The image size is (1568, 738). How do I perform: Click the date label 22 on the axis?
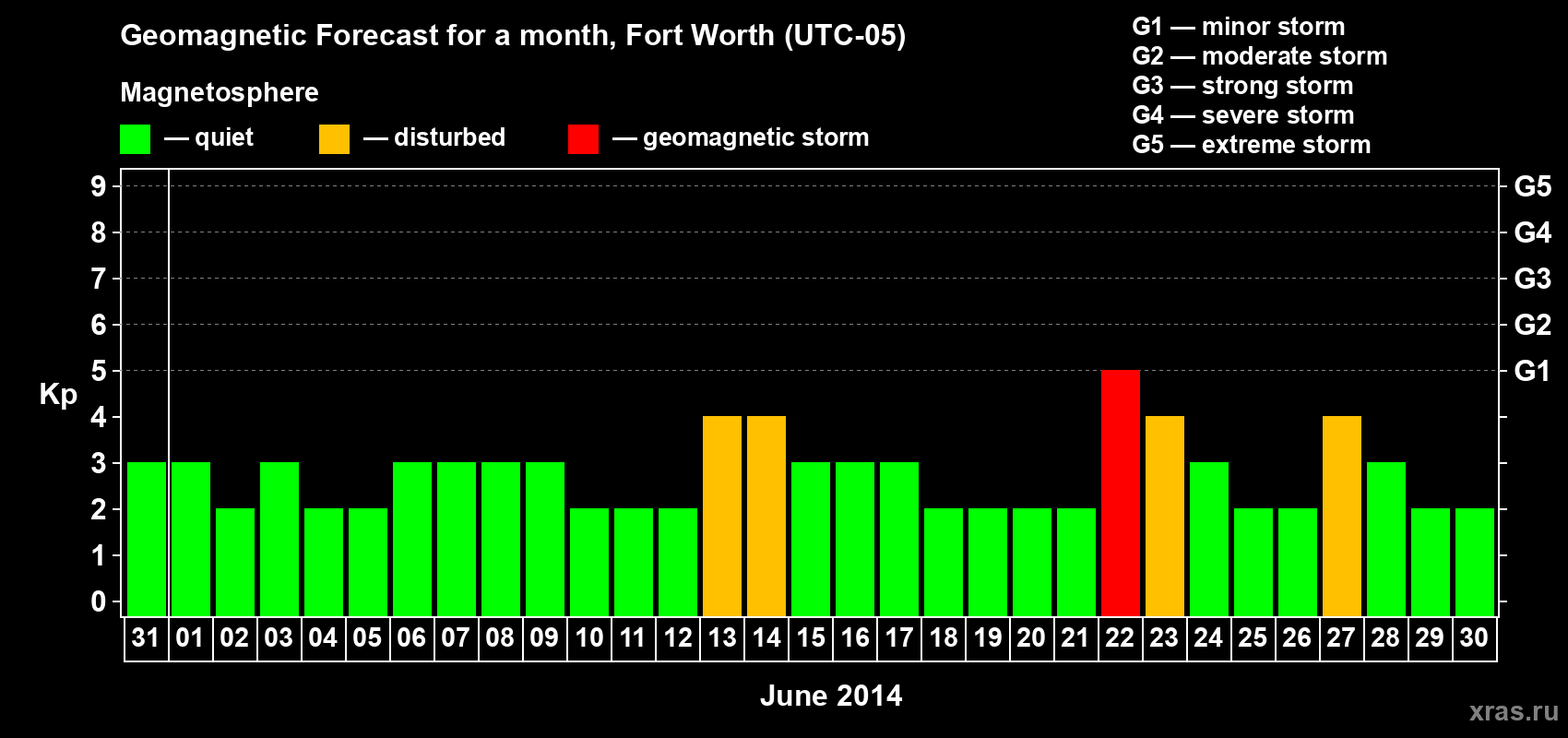pyautogui.click(x=1120, y=638)
